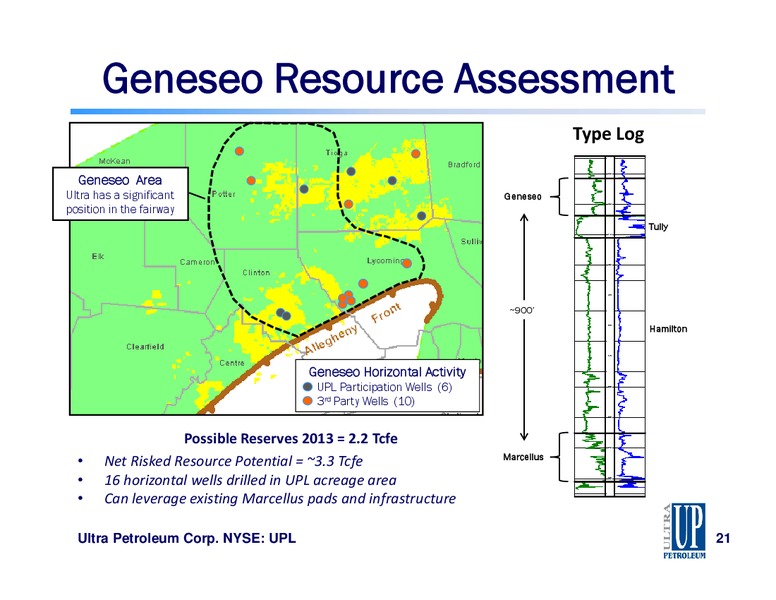This screenshot has height=600, width=776.
Task: Click the 'Marcellus' formation label
Action: coord(523,457)
